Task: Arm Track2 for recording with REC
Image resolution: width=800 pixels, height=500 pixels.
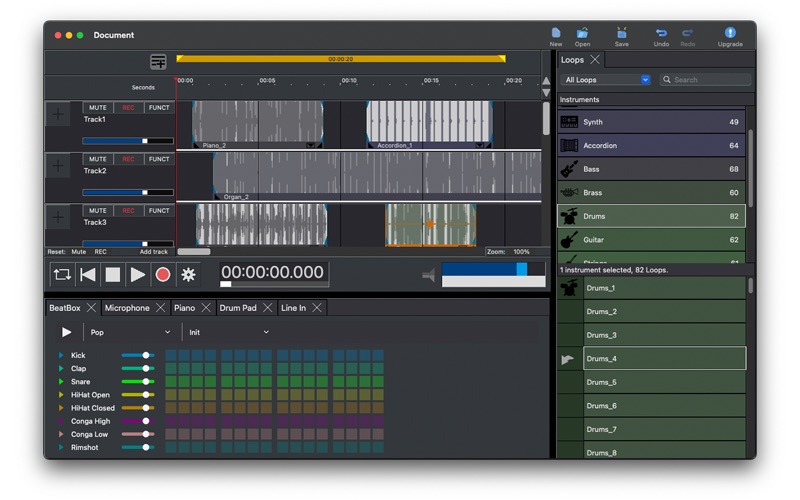Action: click(128, 159)
